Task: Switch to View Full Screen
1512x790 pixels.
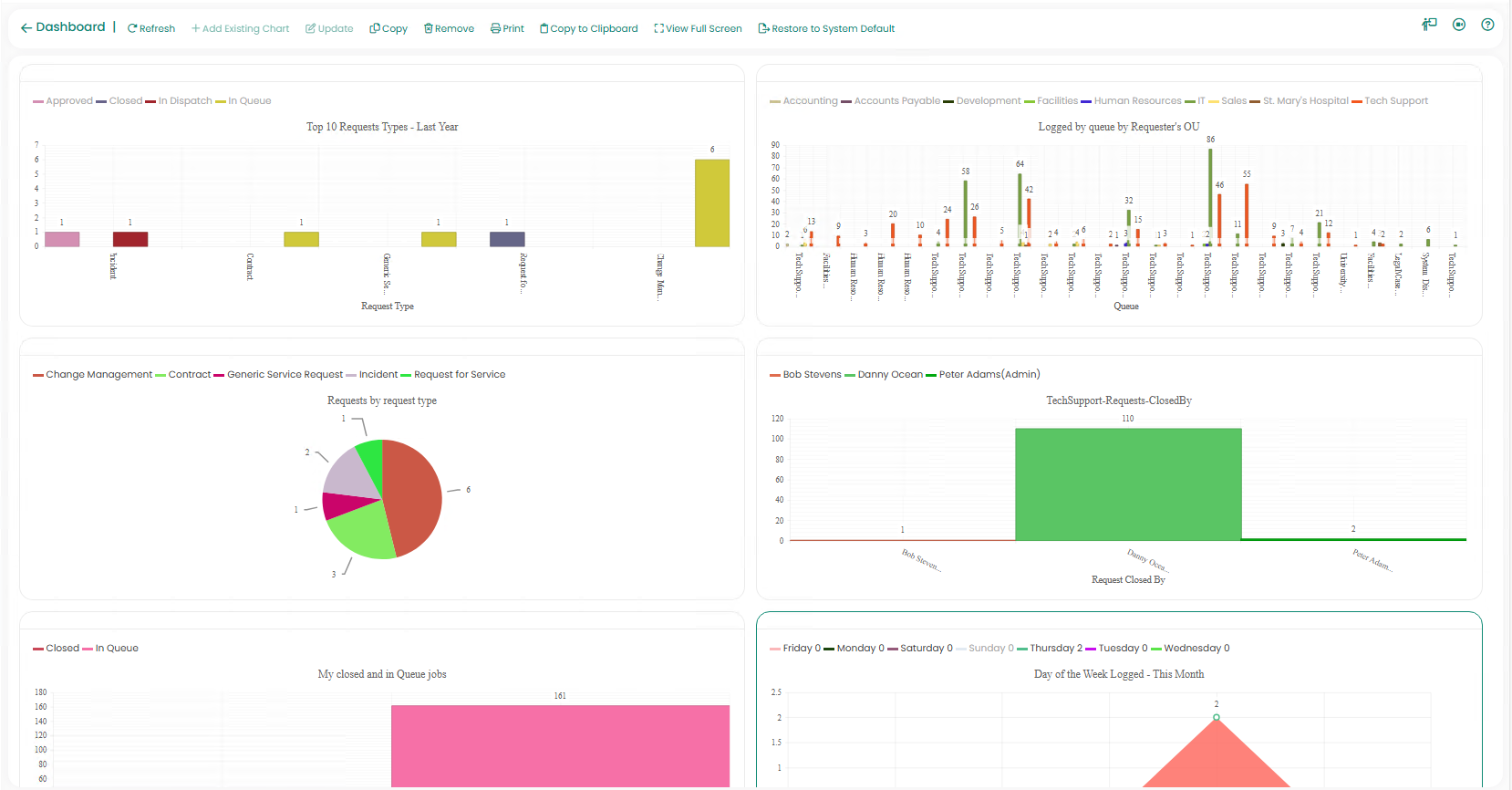Action: pyautogui.click(x=698, y=29)
